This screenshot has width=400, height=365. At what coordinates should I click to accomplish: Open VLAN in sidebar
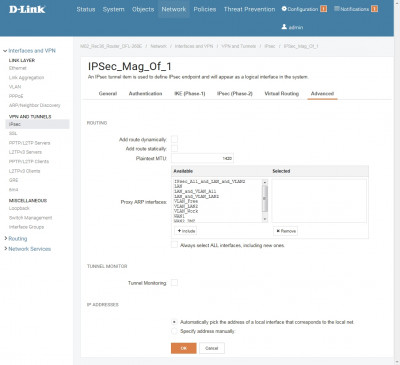click(x=15, y=87)
